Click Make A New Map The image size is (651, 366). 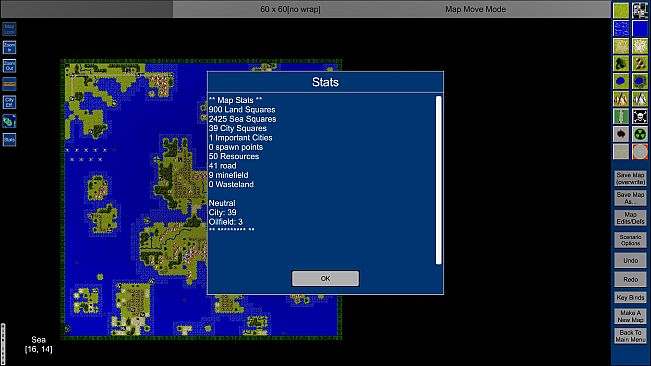tap(630, 316)
